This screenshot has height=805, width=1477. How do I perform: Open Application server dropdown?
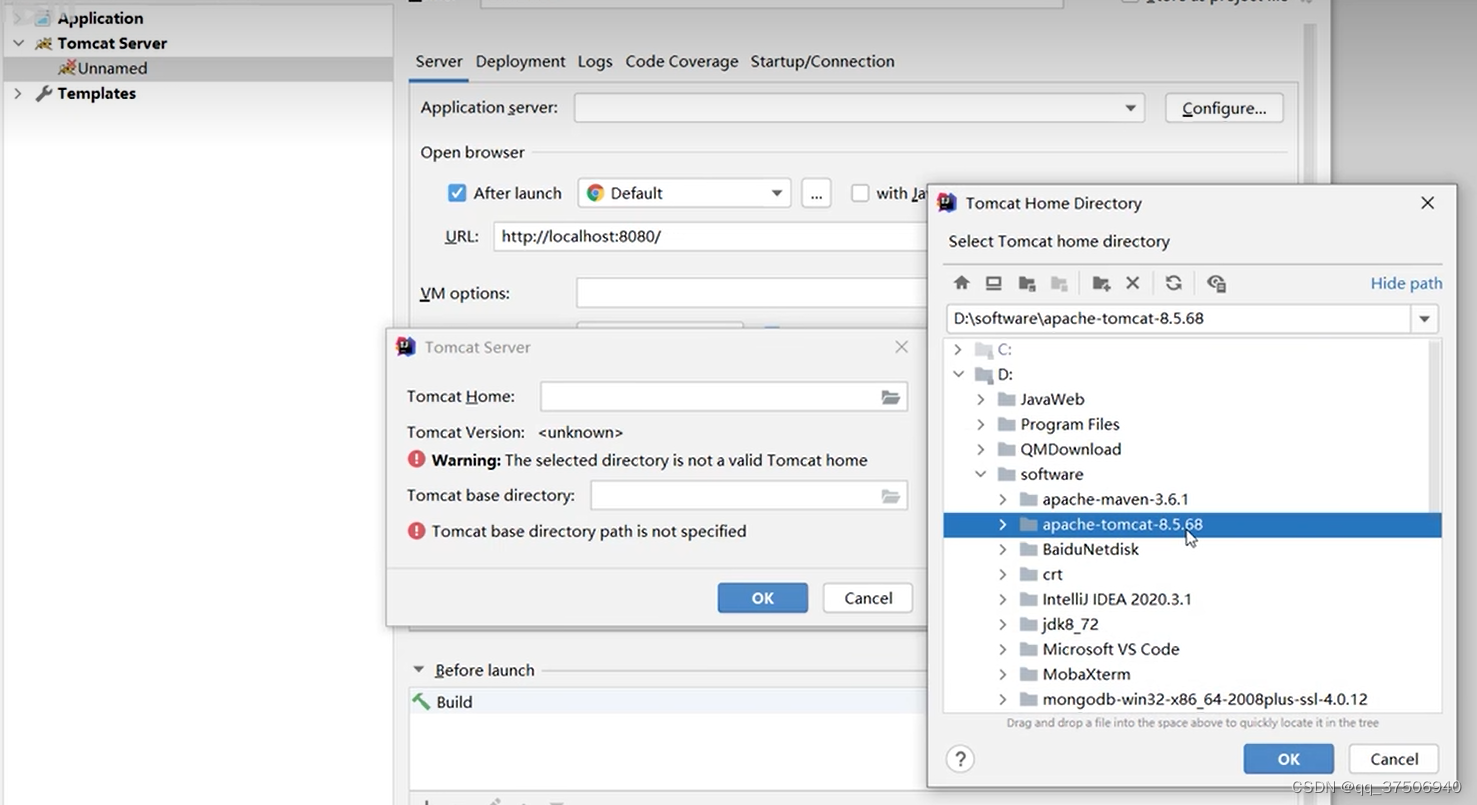1130,108
